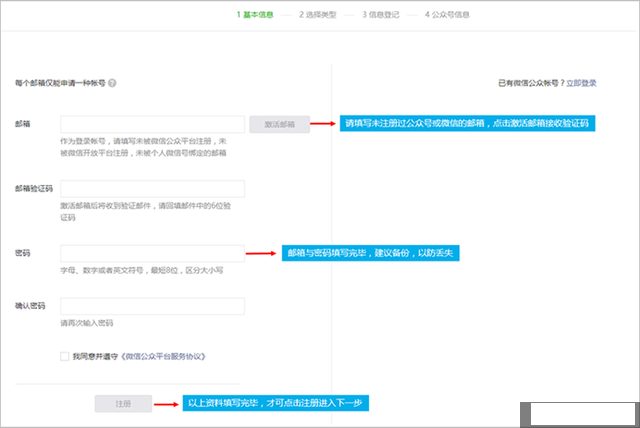Focus the 邮箱 input field

(x=152, y=125)
